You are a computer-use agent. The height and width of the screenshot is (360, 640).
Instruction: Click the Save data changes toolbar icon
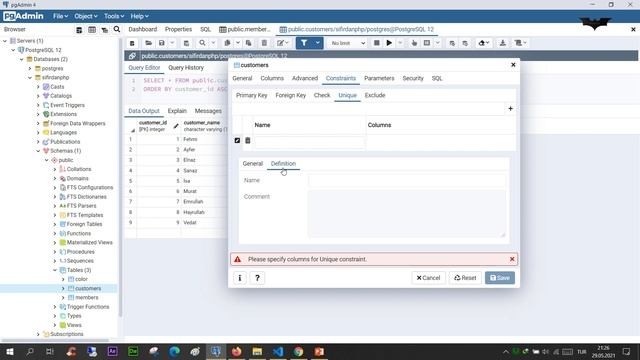click(x=186, y=43)
